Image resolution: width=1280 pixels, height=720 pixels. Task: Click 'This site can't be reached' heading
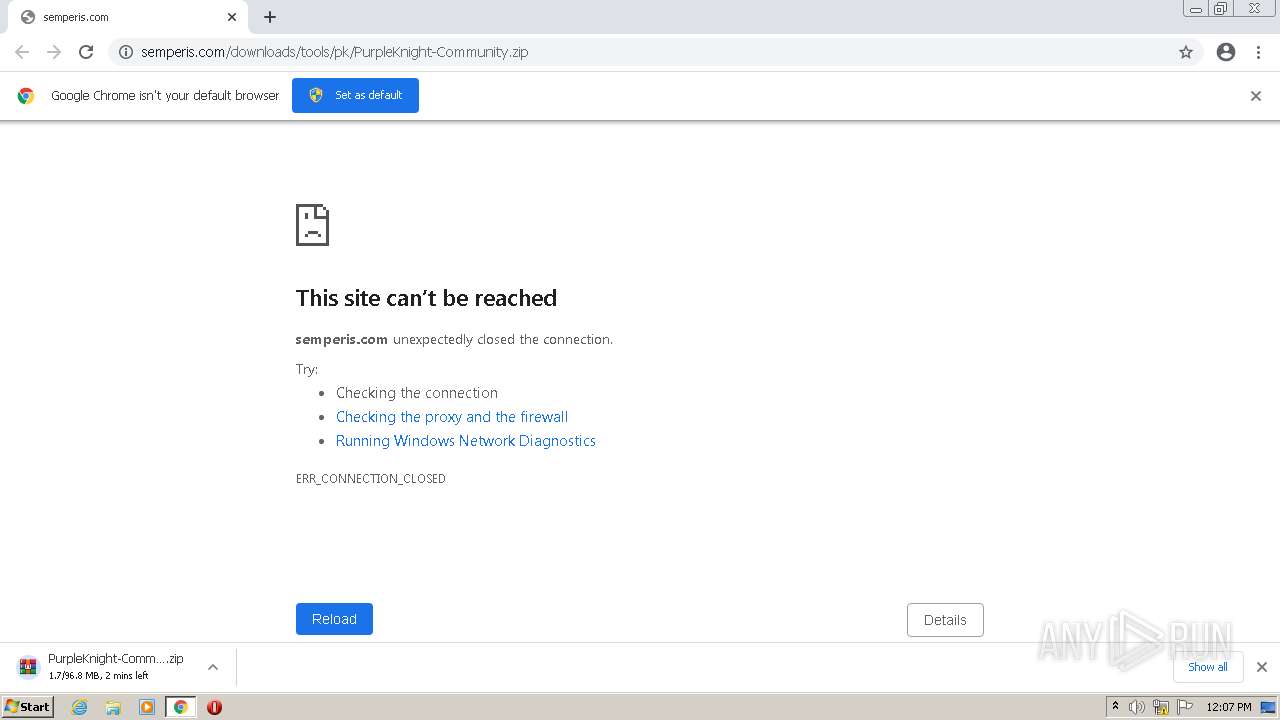(426, 298)
